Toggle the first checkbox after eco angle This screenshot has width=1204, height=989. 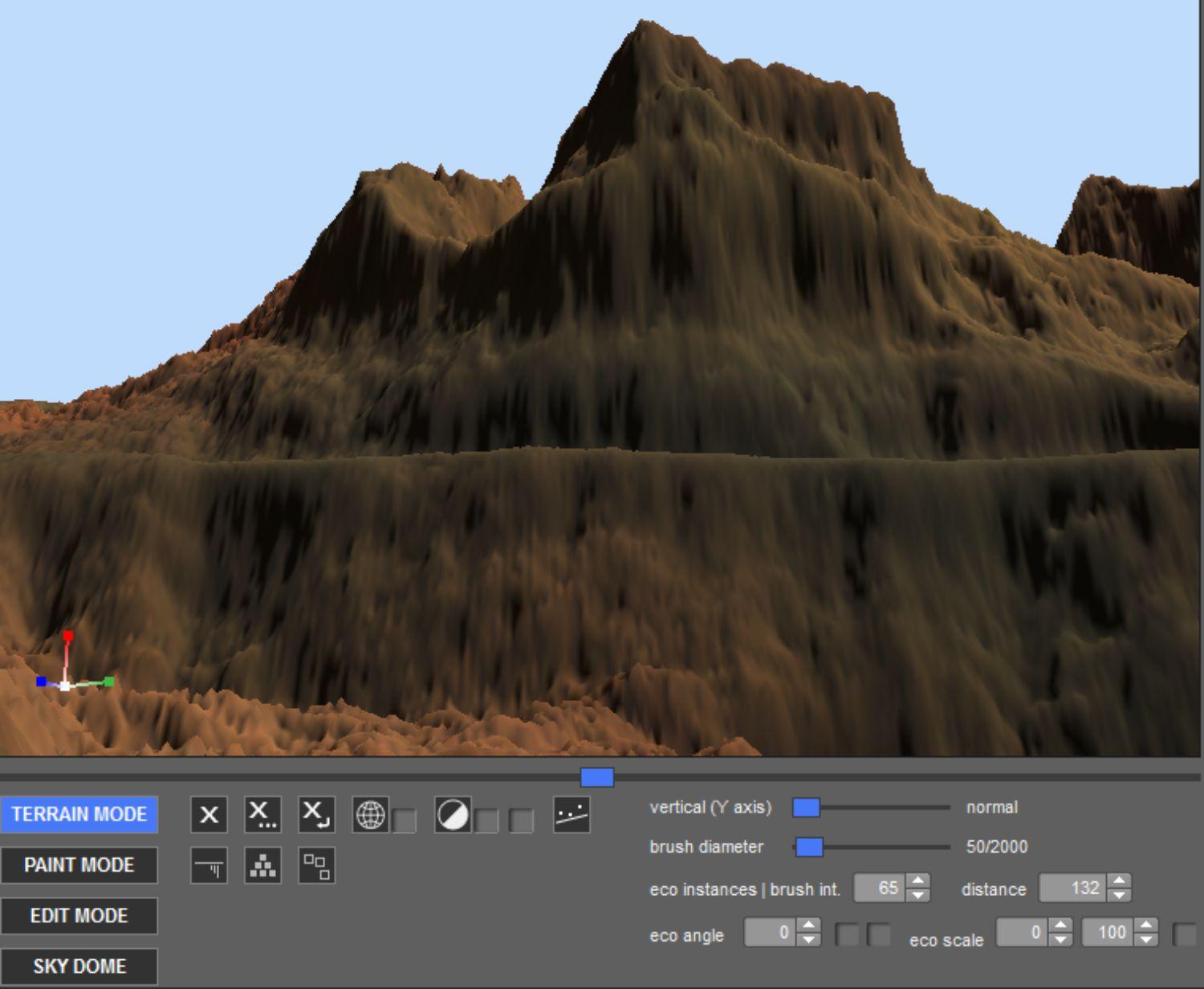[x=847, y=934]
